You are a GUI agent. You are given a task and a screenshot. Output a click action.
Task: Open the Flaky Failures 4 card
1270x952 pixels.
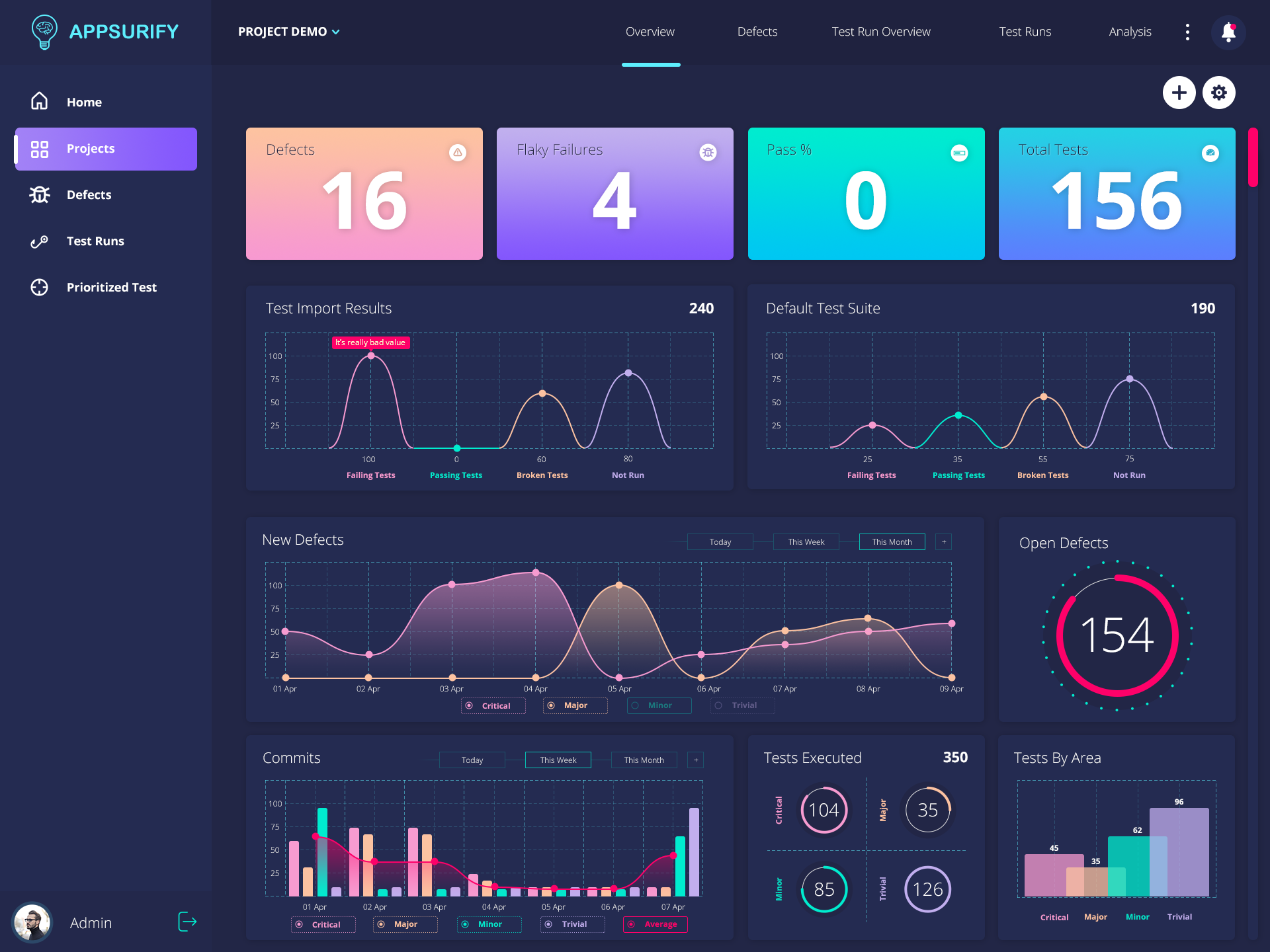point(615,194)
